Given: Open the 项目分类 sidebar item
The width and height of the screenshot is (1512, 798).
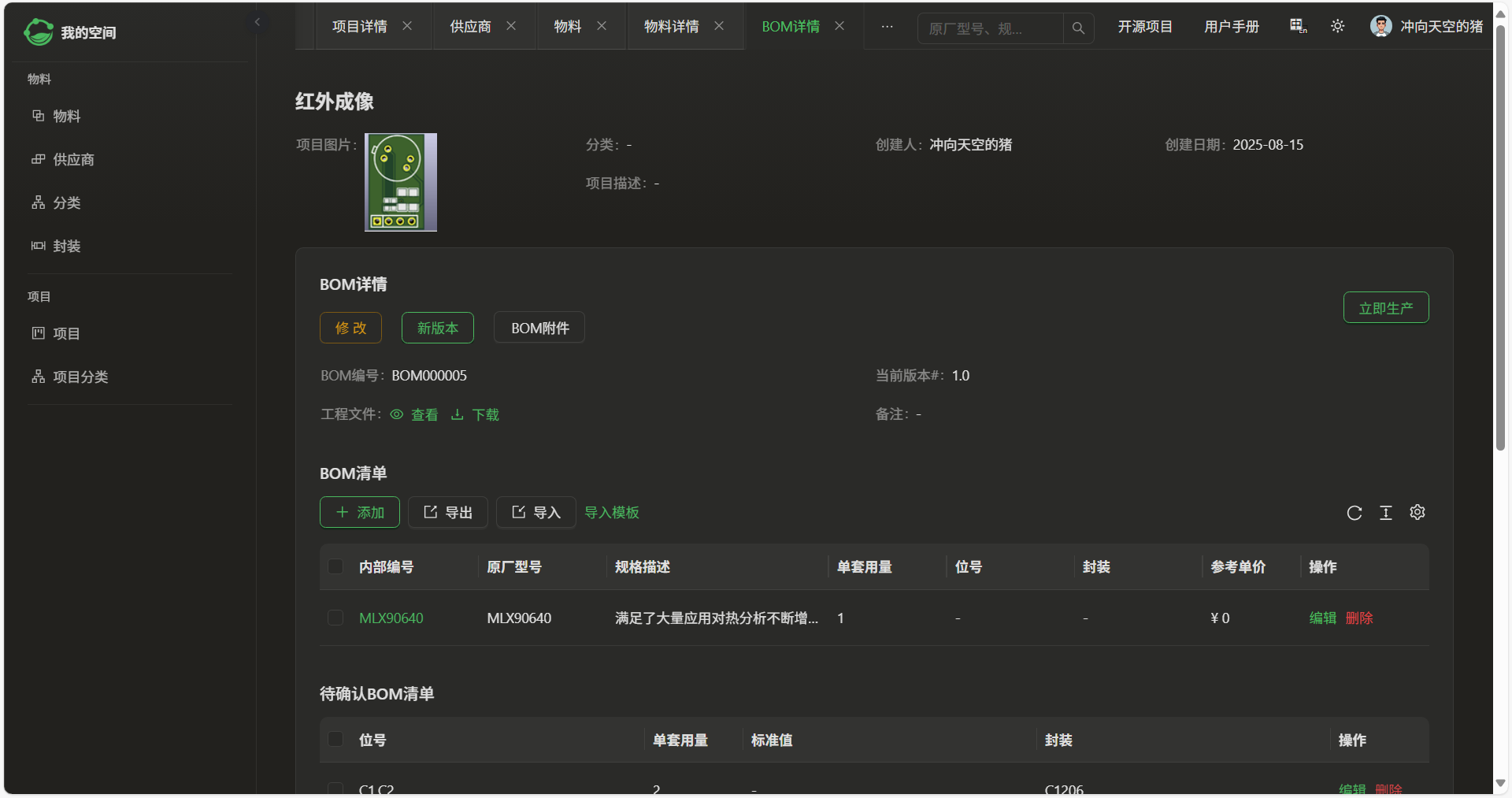Looking at the screenshot, I should click(80, 377).
